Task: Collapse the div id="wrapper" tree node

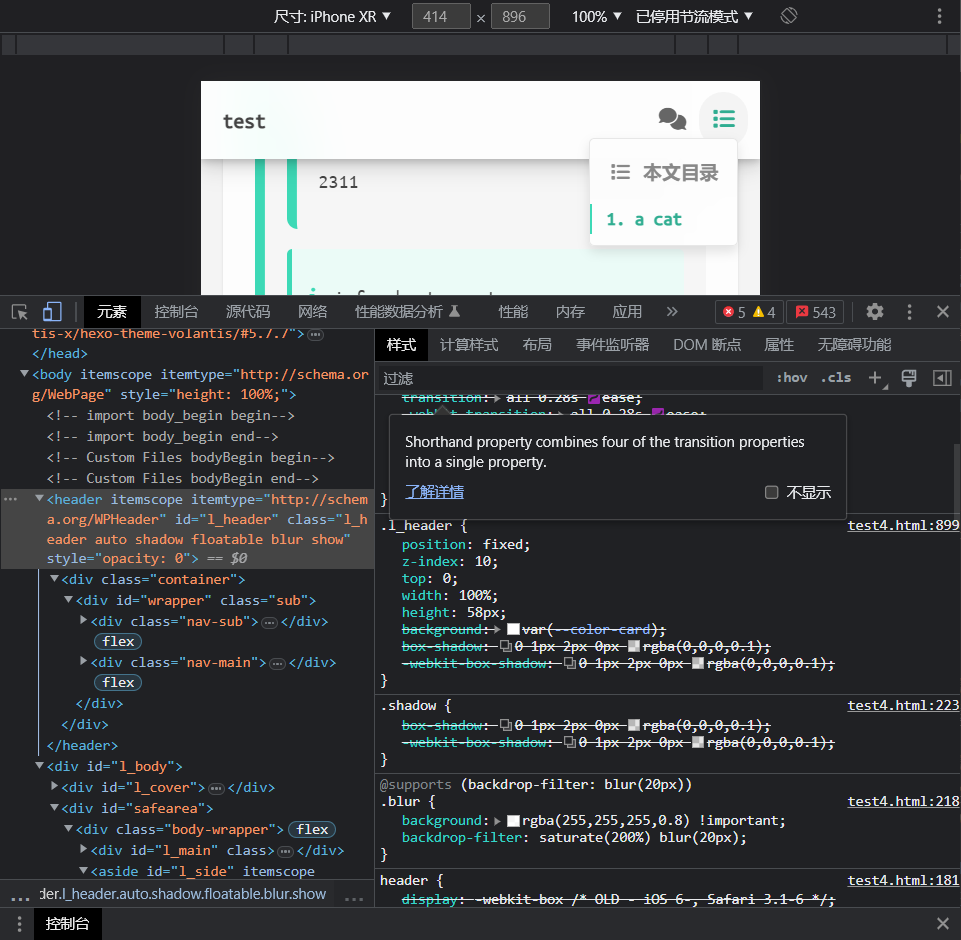Action: tap(68, 601)
